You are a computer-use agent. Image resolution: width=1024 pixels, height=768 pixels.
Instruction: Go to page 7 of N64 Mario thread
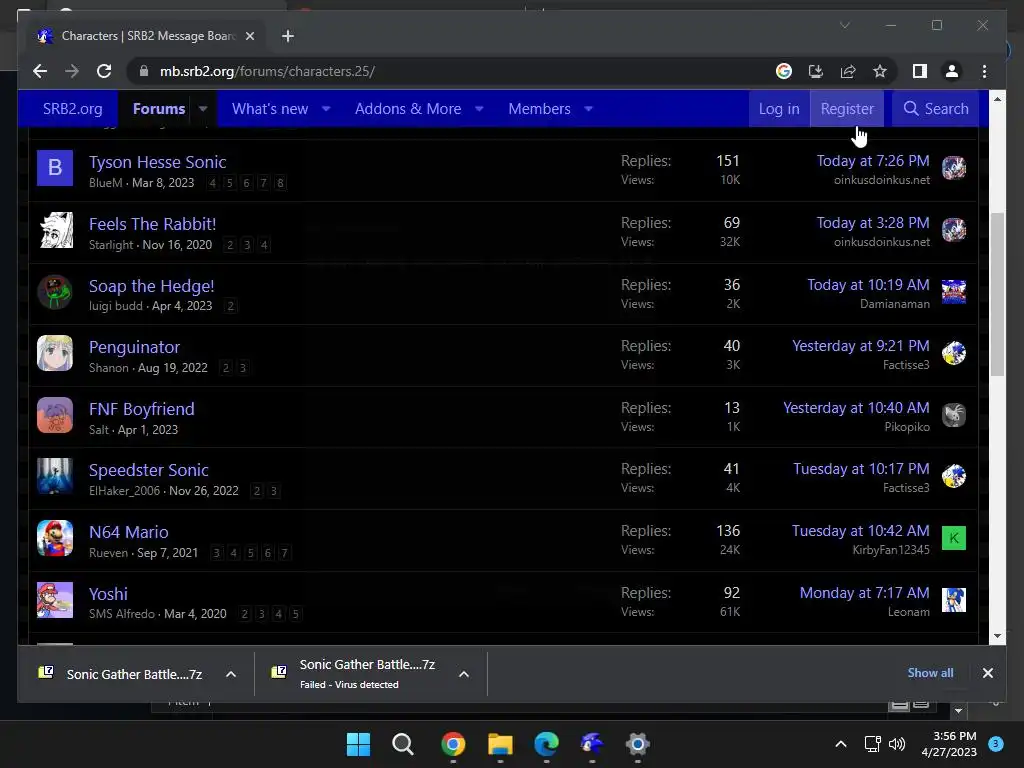click(284, 552)
